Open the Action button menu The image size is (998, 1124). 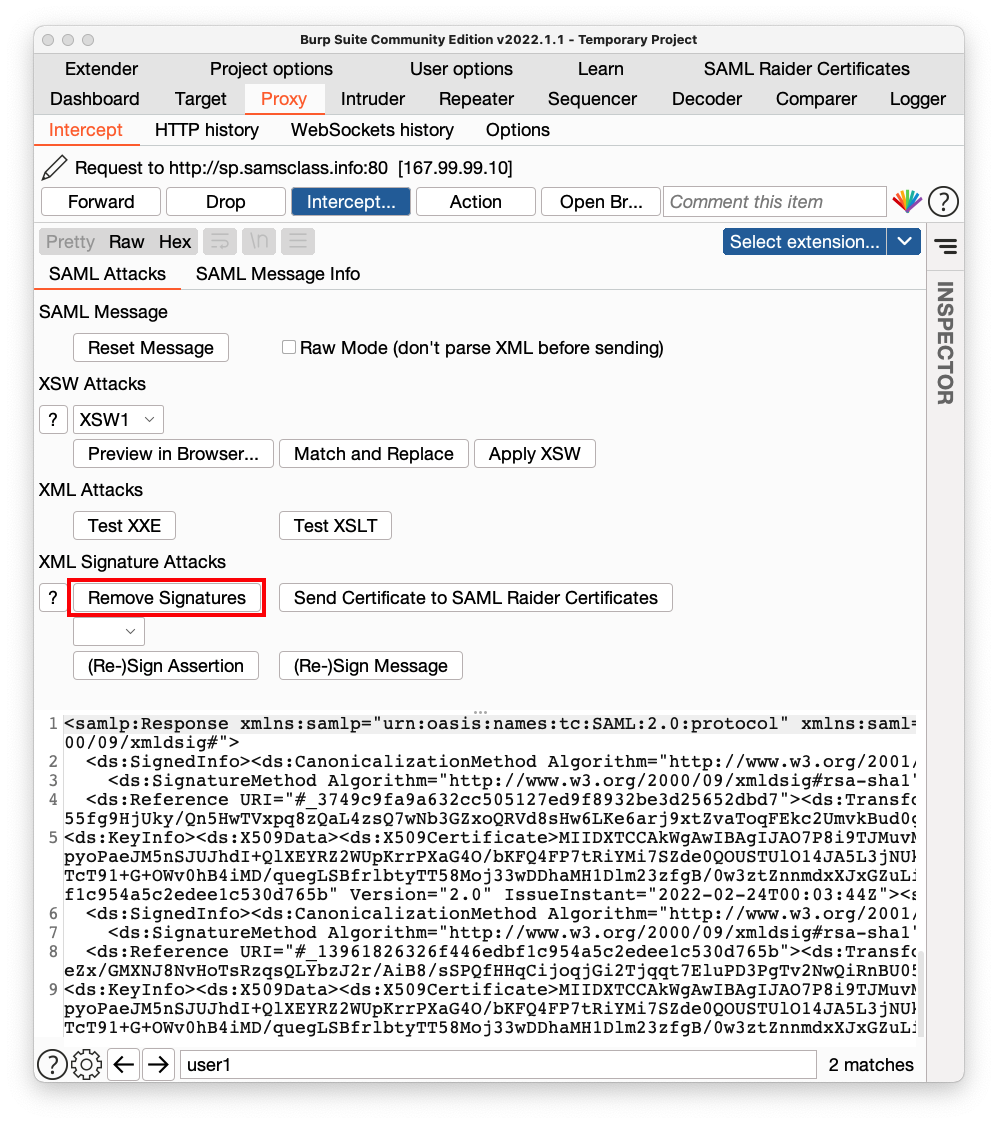475,201
